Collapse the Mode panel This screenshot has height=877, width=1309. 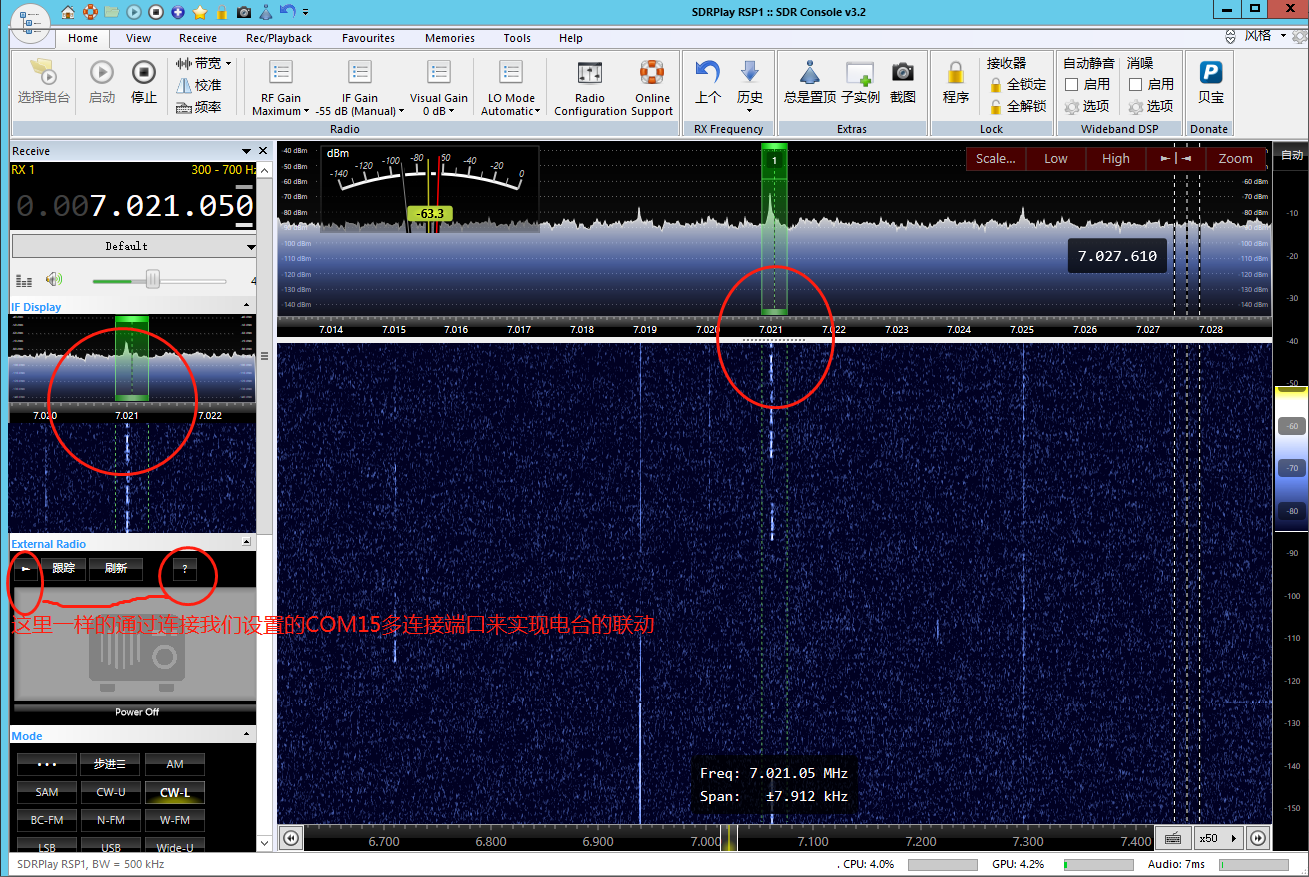coord(247,735)
